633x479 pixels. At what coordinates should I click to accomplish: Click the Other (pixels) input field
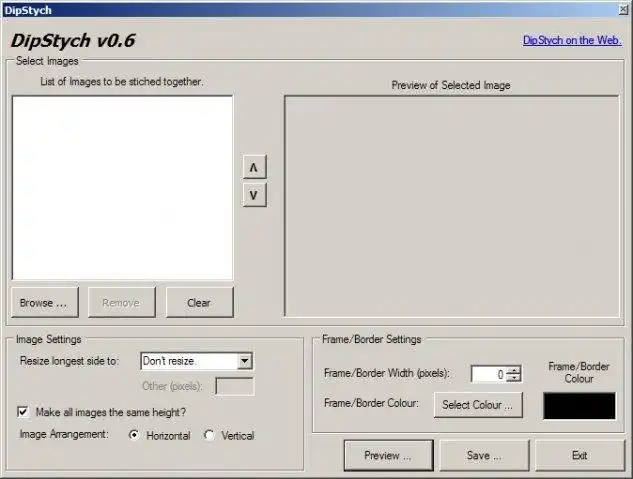(x=235, y=387)
